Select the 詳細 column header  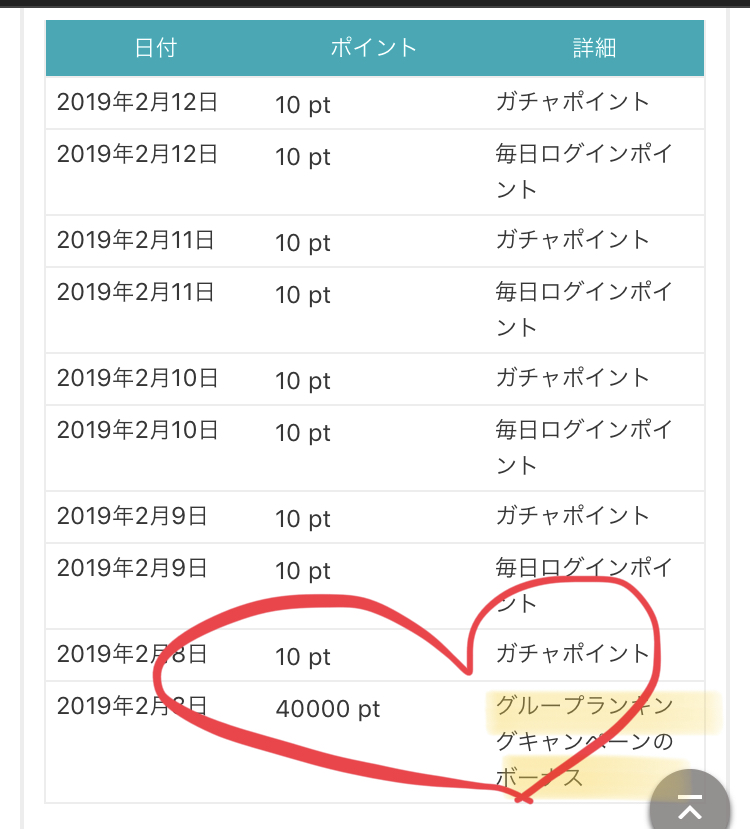coord(594,48)
